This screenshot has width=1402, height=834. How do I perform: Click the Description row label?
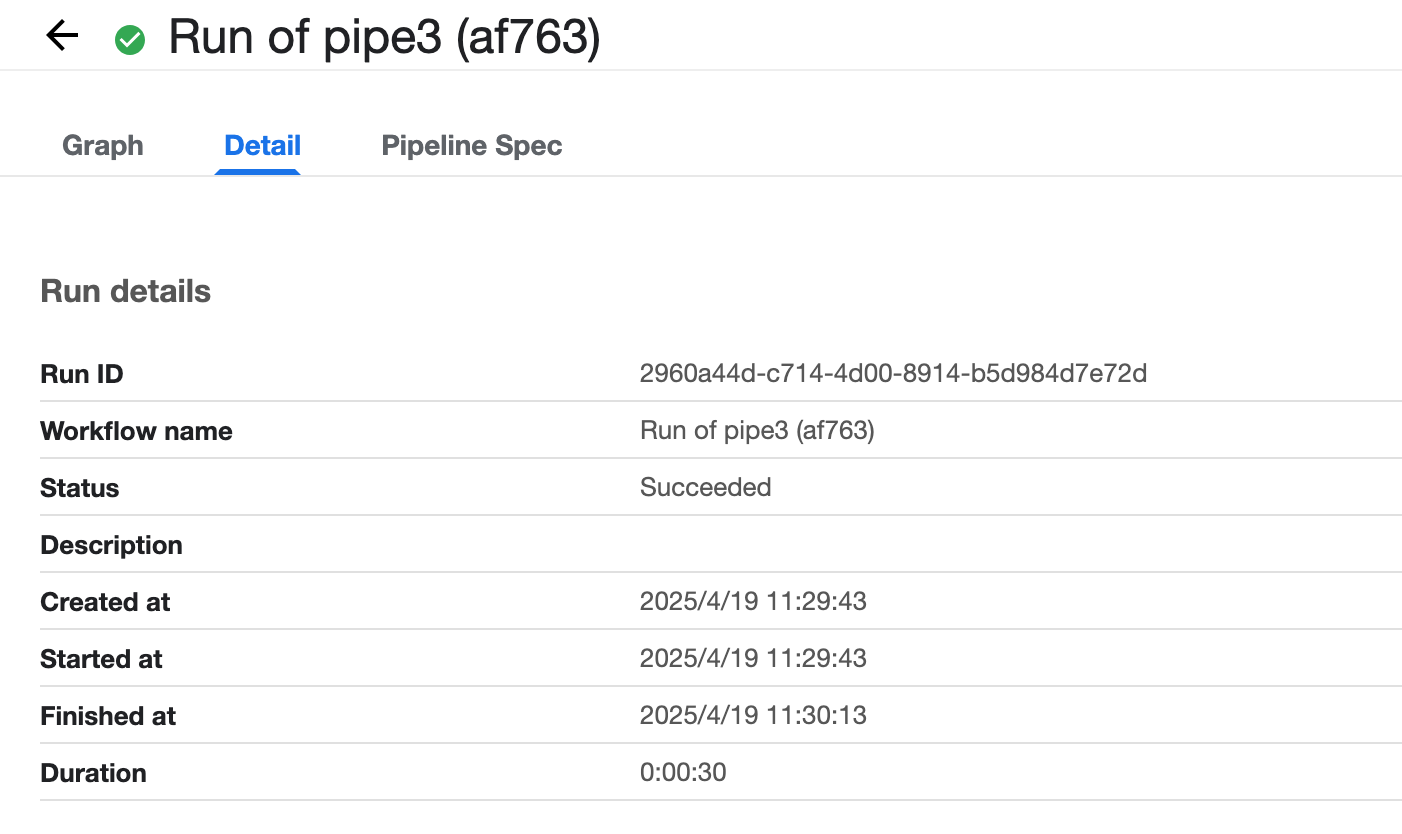point(112,546)
